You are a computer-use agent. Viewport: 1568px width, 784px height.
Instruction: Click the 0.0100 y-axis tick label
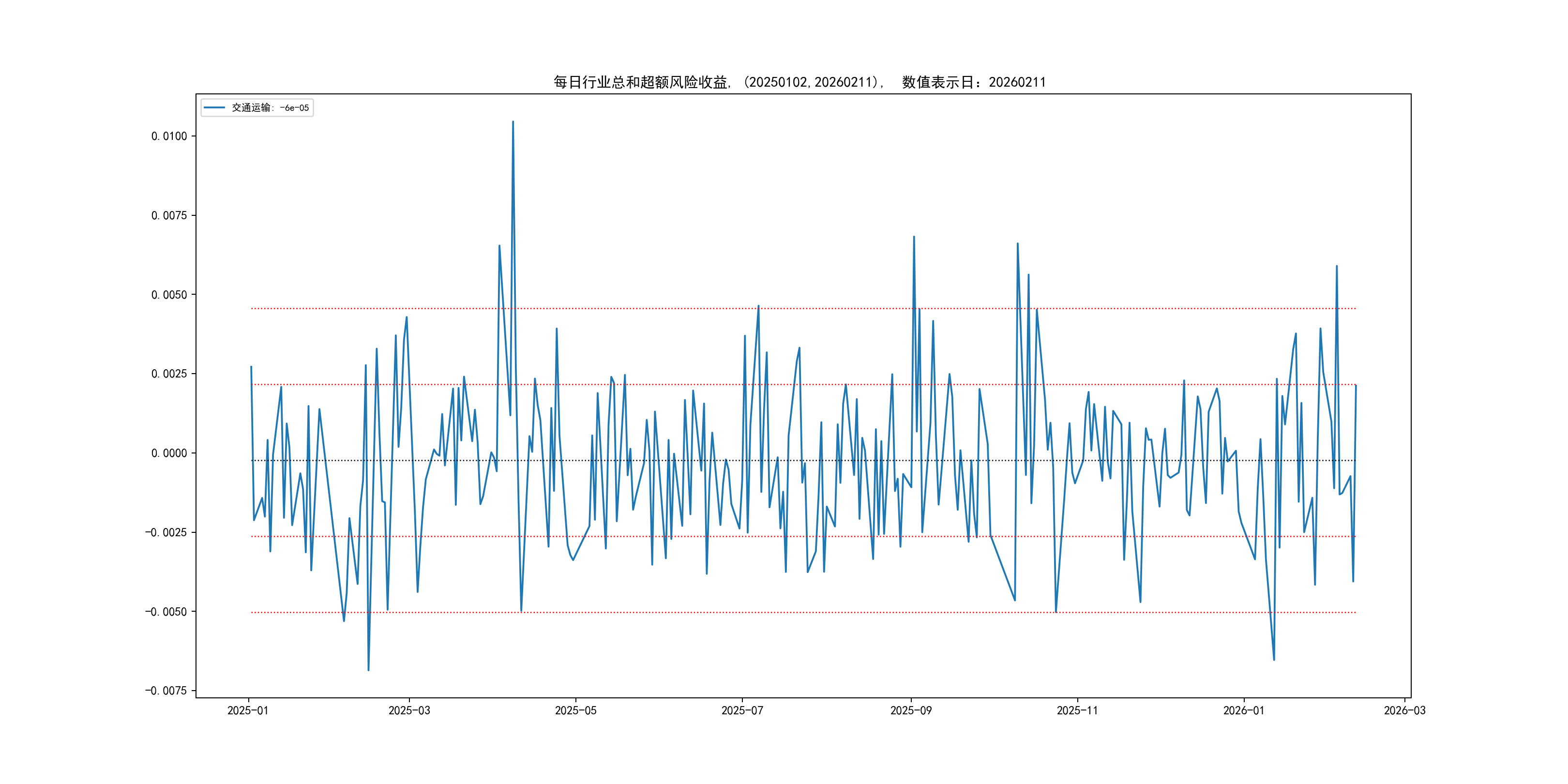[169, 136]
